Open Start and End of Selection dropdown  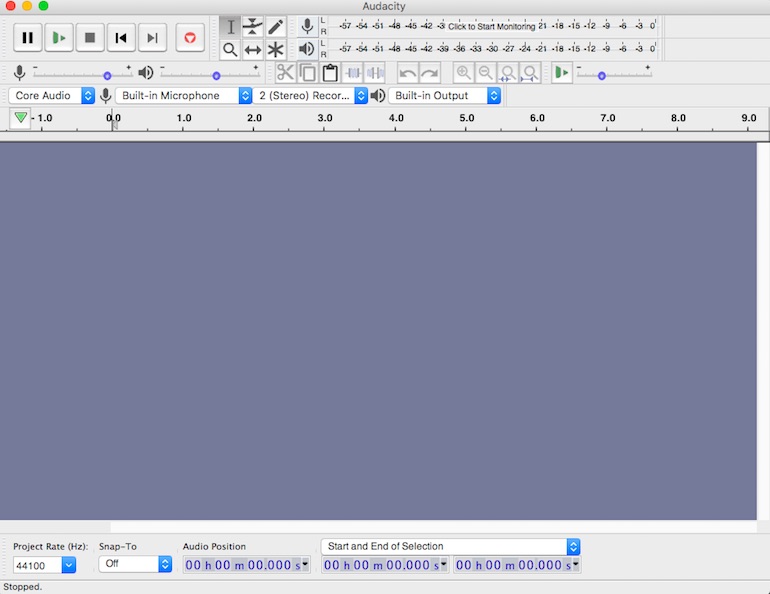click(451, 546)
